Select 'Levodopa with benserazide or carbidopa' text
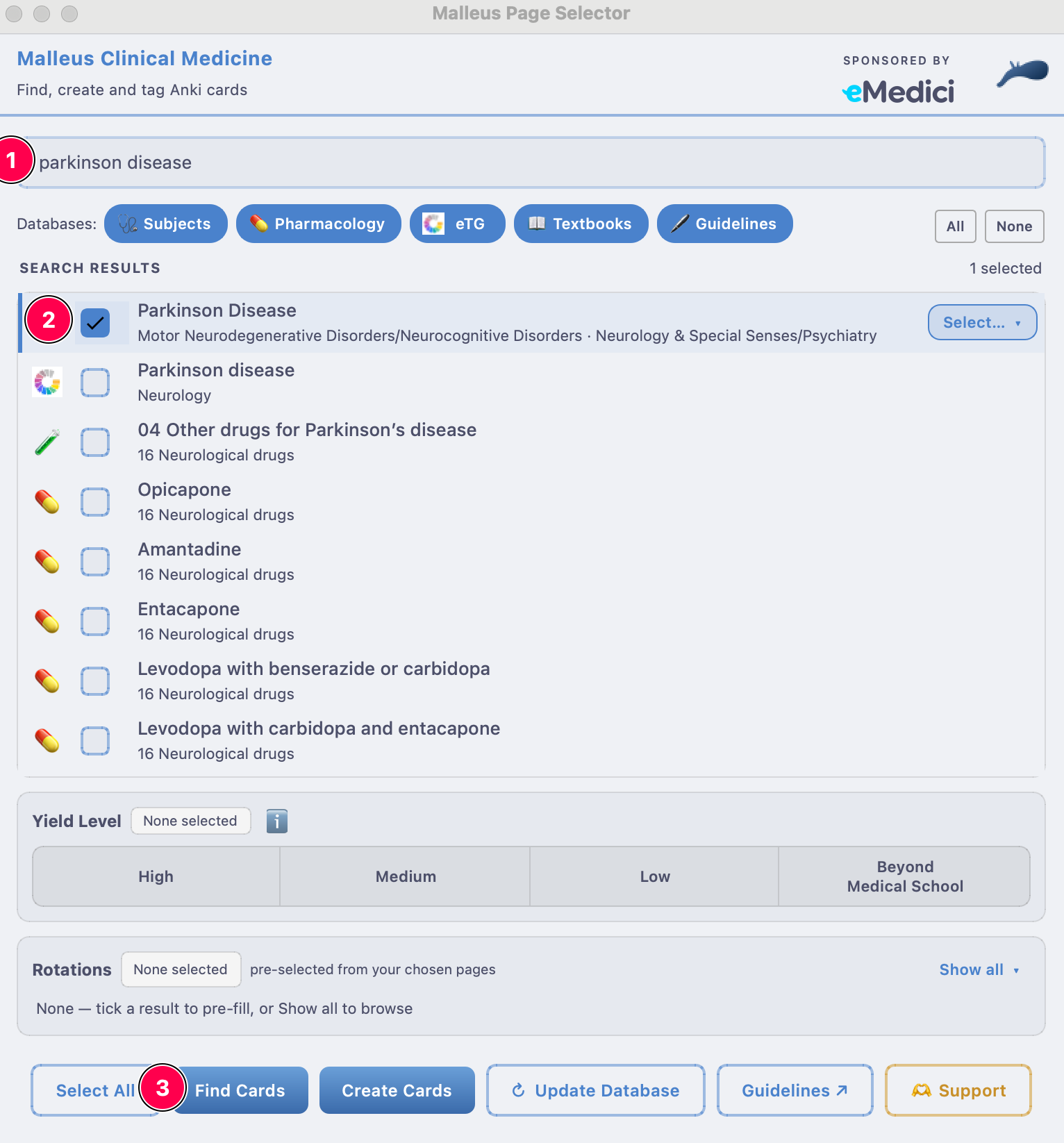This screenshot has height=1143, width=1064. click(314, 669)
